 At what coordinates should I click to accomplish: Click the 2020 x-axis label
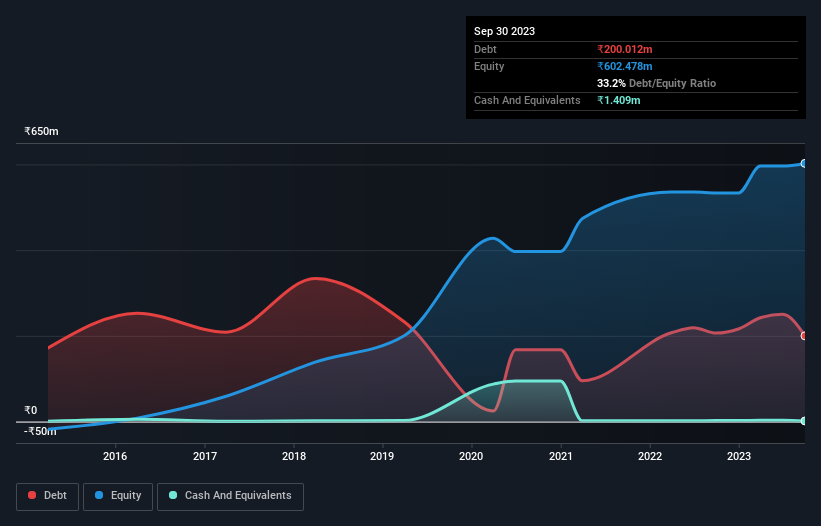[471, 456]
